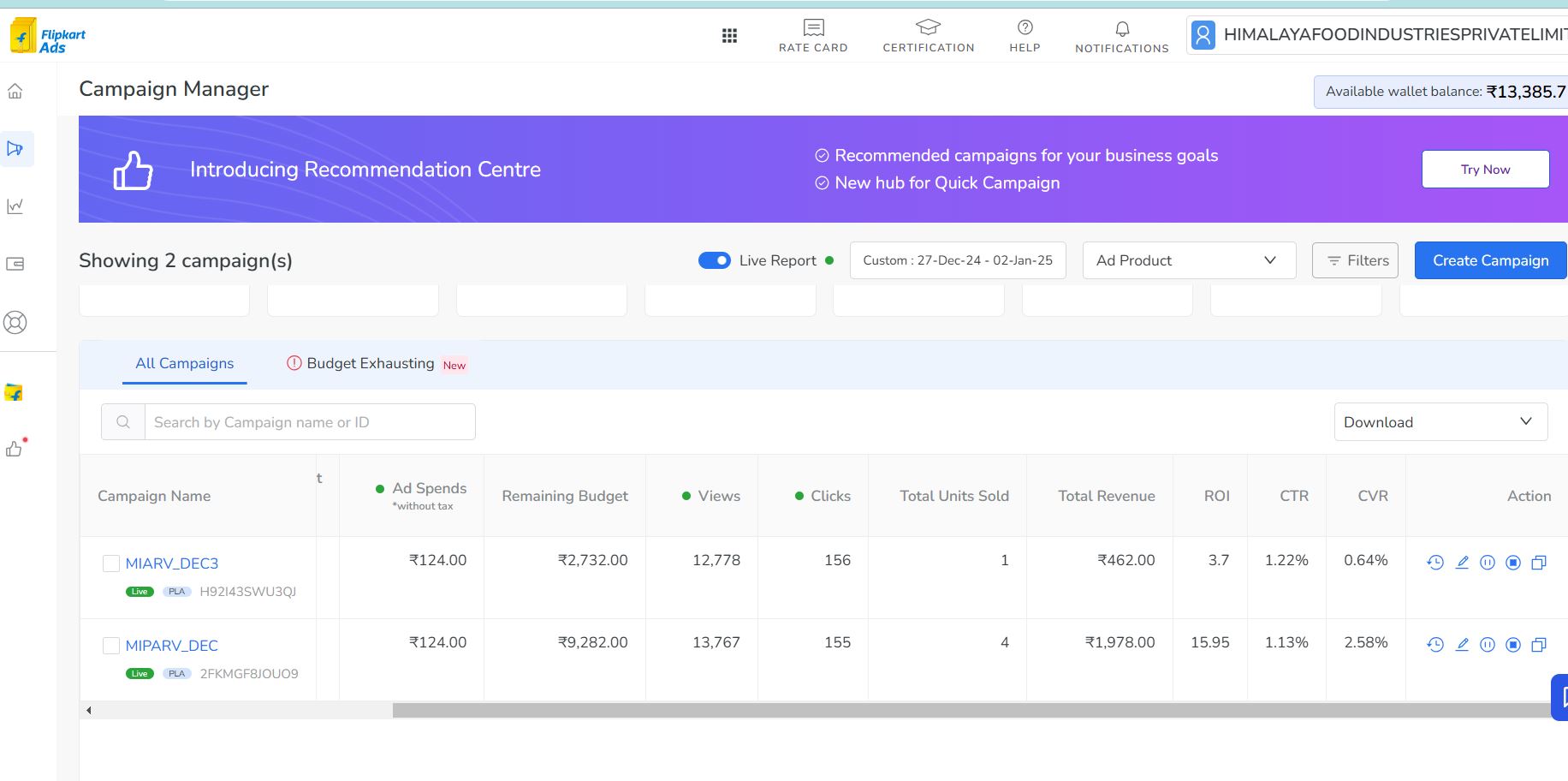Click campaign ID 2FKMGF8JOUO9
The height and width of the screenshot is (781, 1568).
point(249,674)
